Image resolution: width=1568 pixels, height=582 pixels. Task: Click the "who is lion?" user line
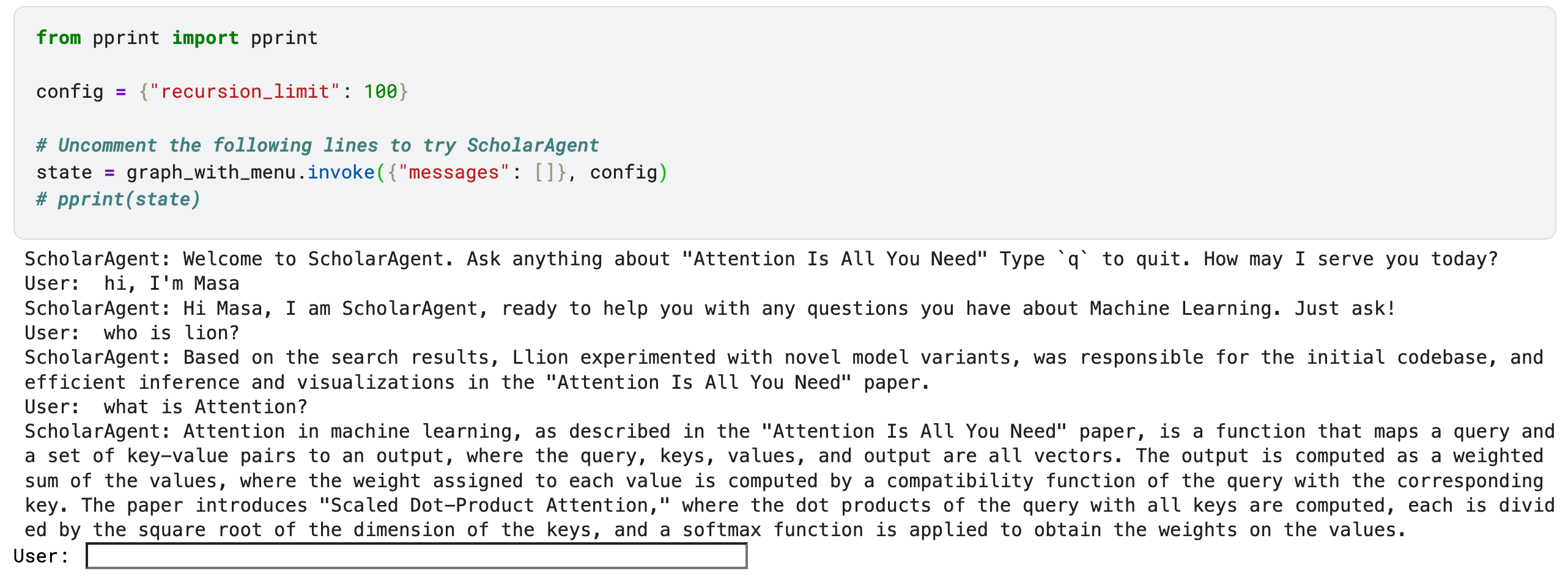pyautogui.click(x=132, y=333)
